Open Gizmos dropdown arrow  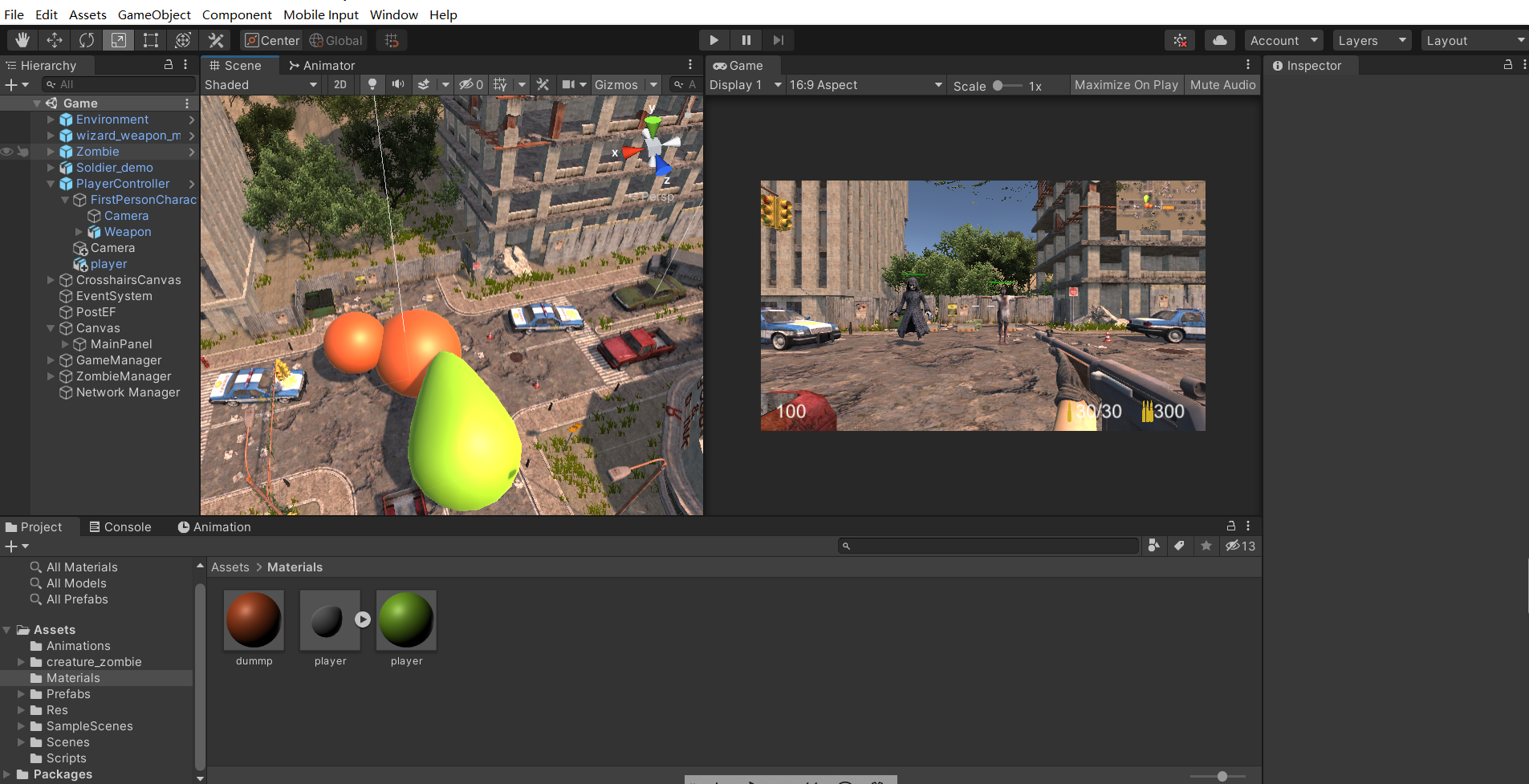653,84
